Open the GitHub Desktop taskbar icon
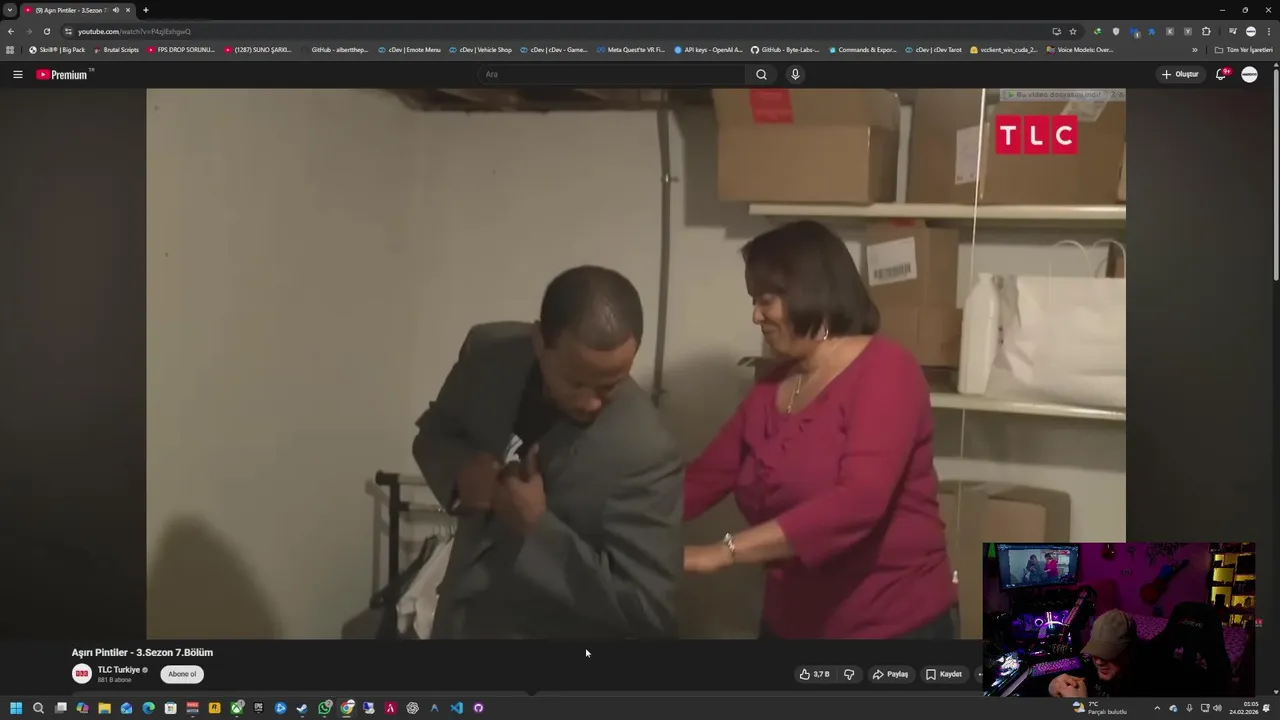Image resolution: width=1280 pixels, height=720 pixels. (478, 708)
